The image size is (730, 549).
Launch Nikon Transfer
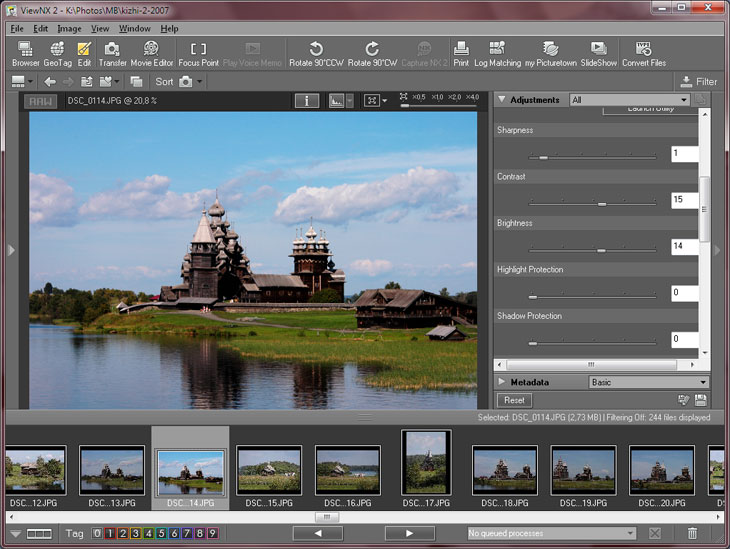112,54
